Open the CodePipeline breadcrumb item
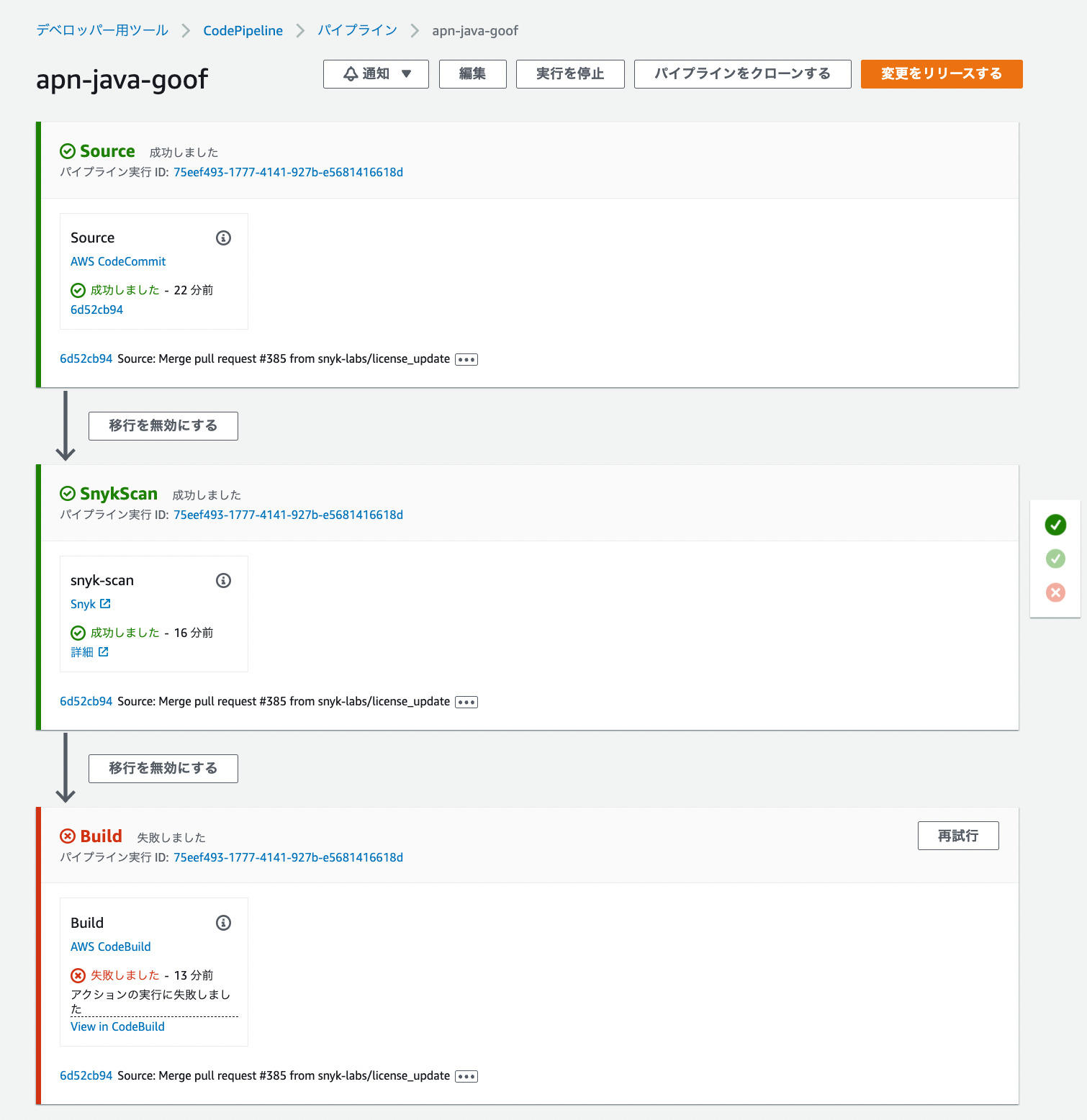The width and height of the screenshot is (1087, 1120). pyautogui.click(x=243, y=30)
